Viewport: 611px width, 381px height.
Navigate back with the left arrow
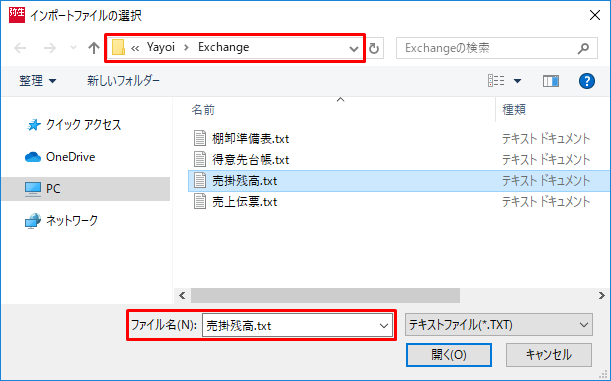20,48
